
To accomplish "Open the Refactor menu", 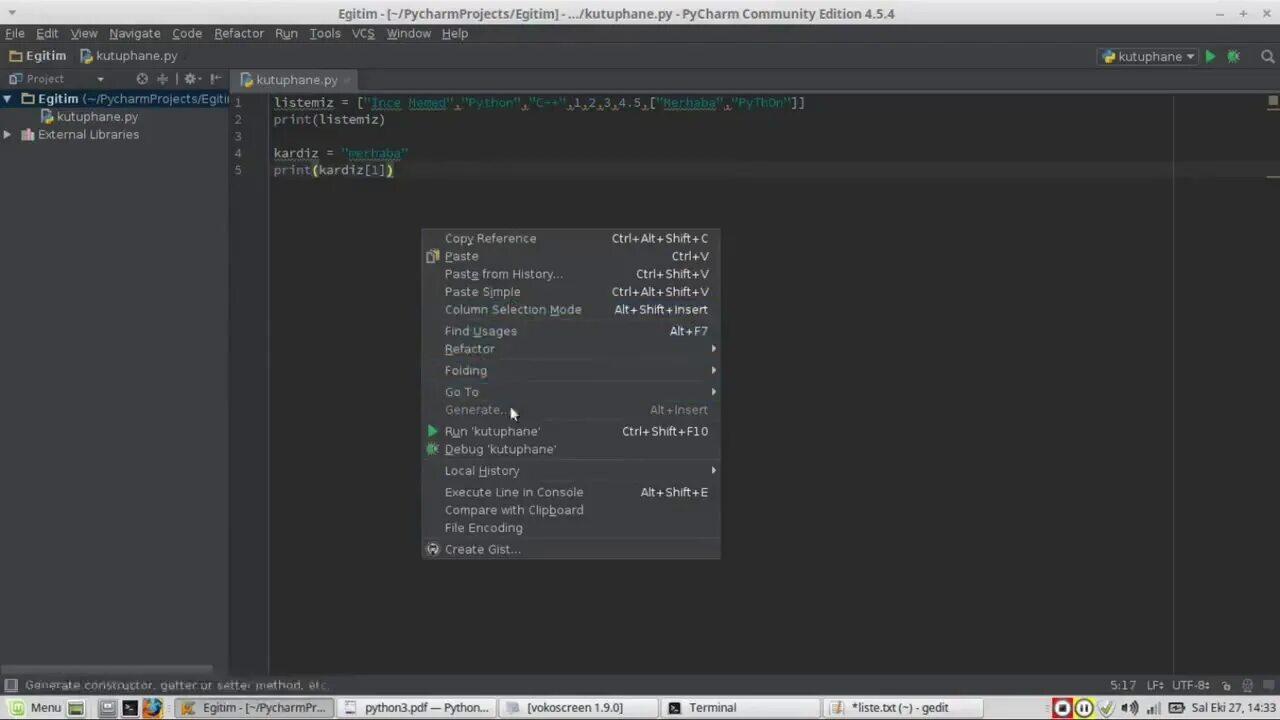I will tap(239, 33).
